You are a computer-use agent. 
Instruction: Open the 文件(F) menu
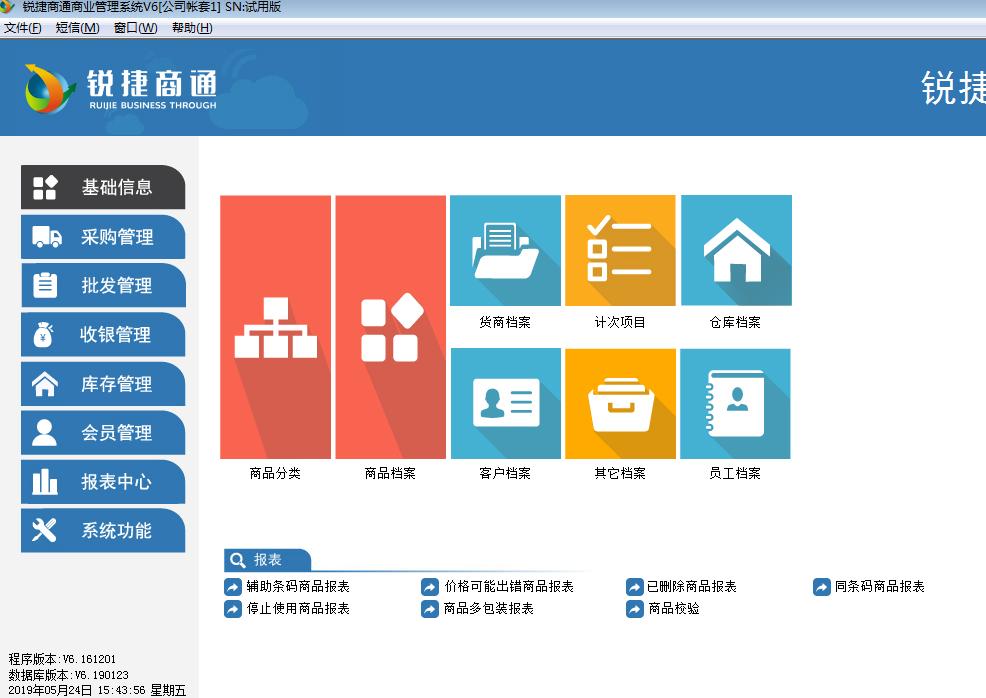click(23, 28)
